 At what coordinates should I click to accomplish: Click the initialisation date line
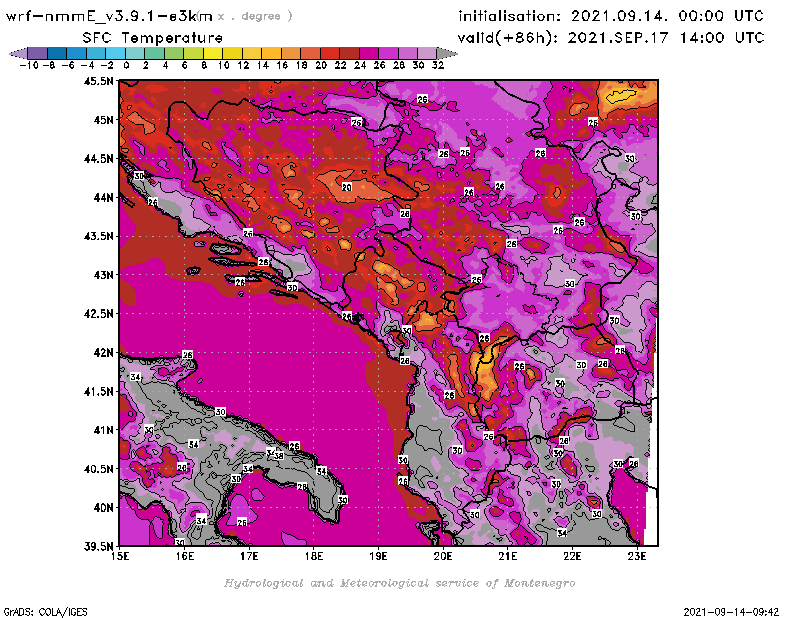[611, 16]
